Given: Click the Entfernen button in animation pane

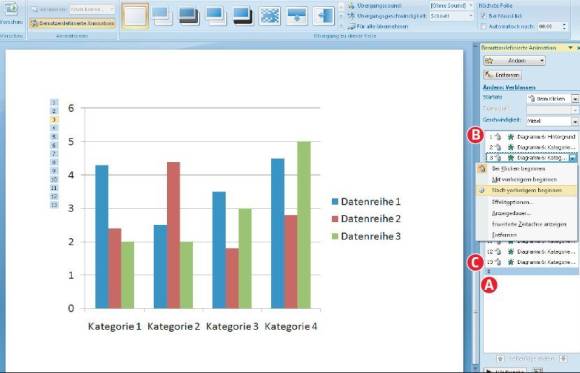Looking at the screenshot, I should pyautogui.click(x=503, y=75).
